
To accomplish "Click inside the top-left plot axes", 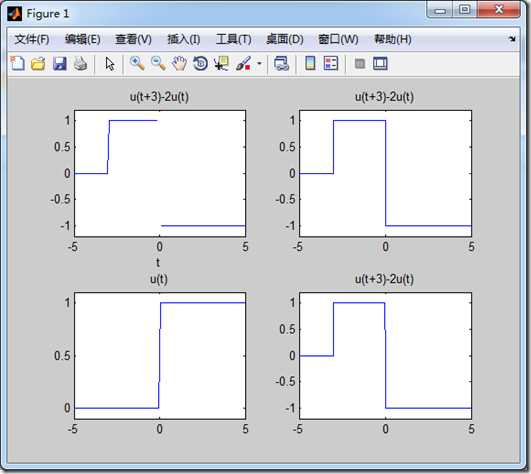I will [x=160, y=173].
